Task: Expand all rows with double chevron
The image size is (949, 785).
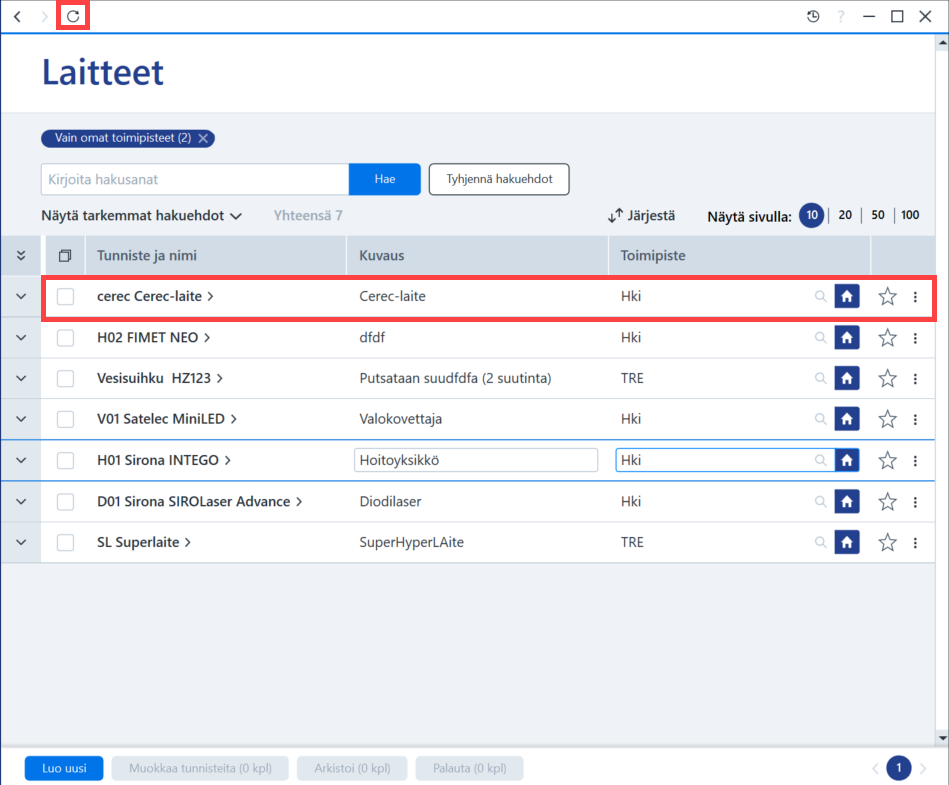Action: pyautogui.click(x=21, y=255)
